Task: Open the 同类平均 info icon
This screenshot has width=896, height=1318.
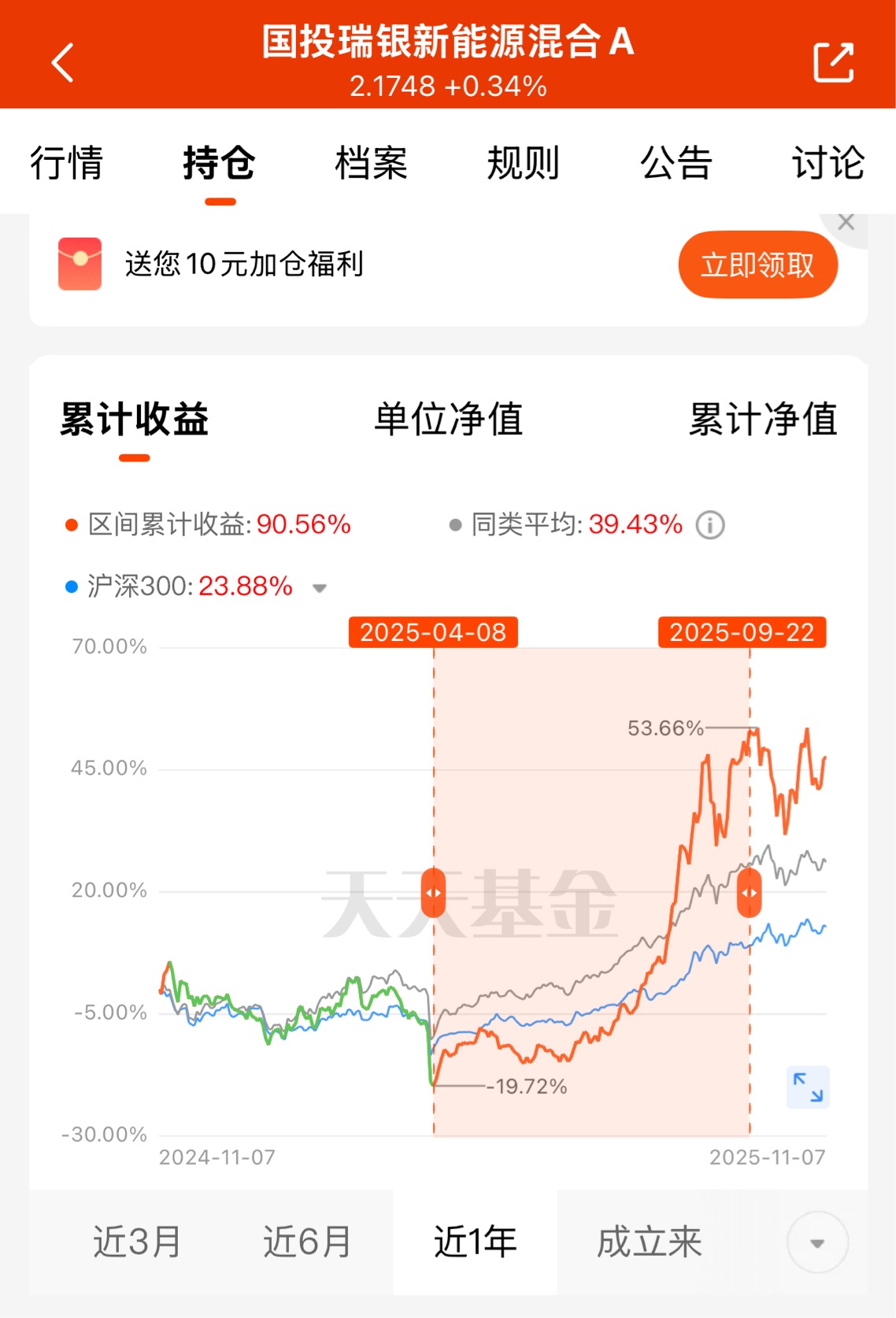Action: coord(710,525)
